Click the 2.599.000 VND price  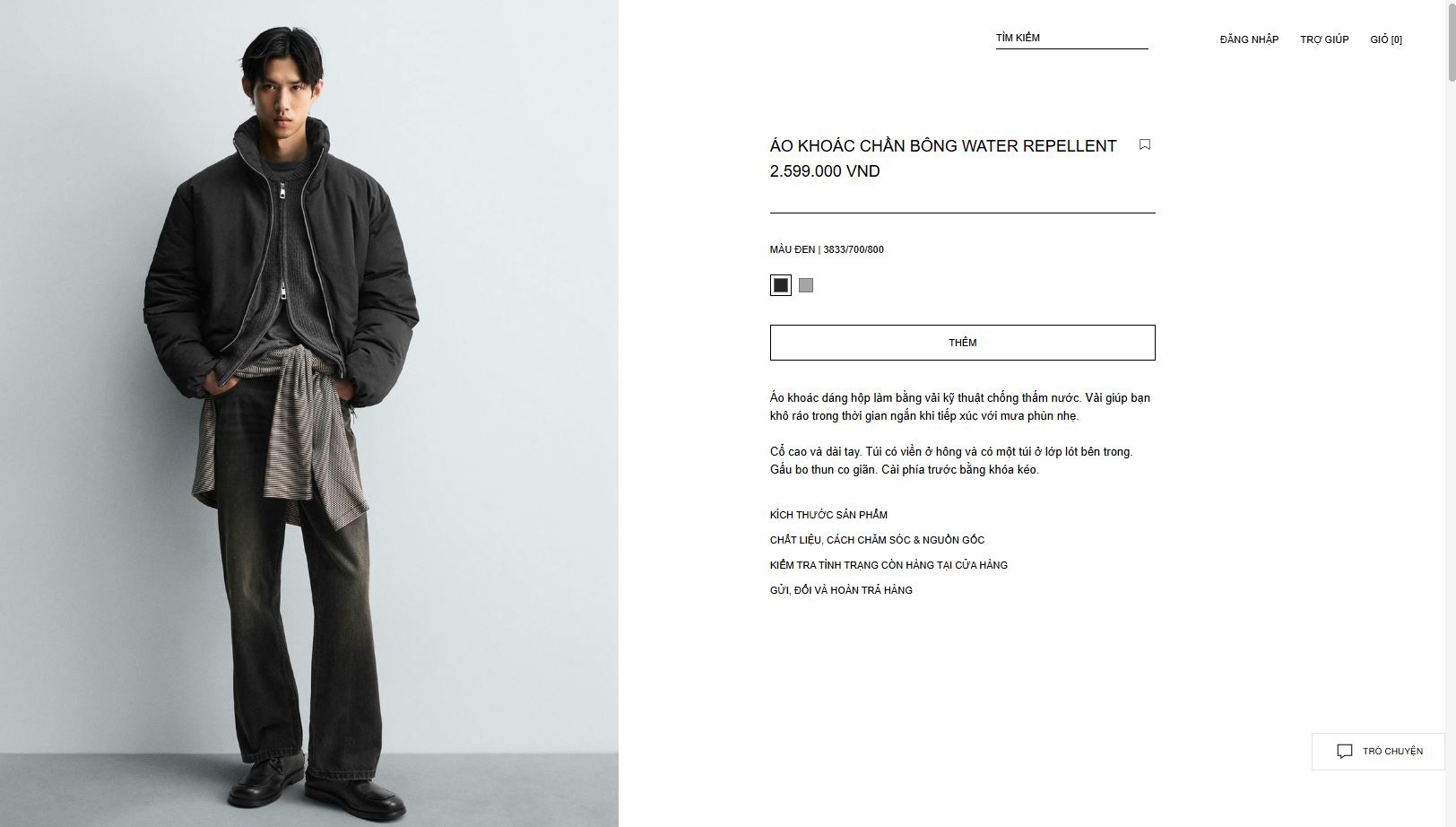click(x=825, y=171)
